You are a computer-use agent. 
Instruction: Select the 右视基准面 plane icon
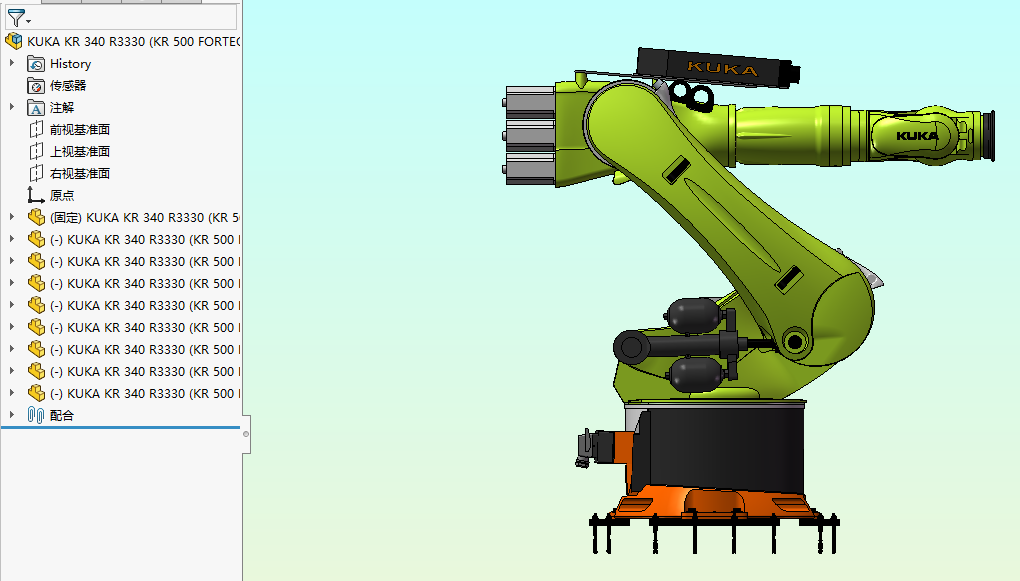[x=36, y=174]
